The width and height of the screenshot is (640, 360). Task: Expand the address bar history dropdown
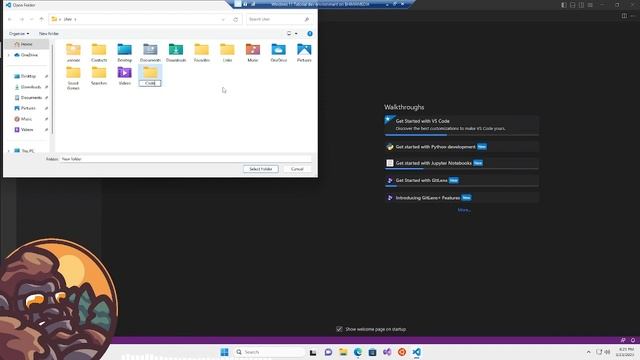[x=223, y=19]
